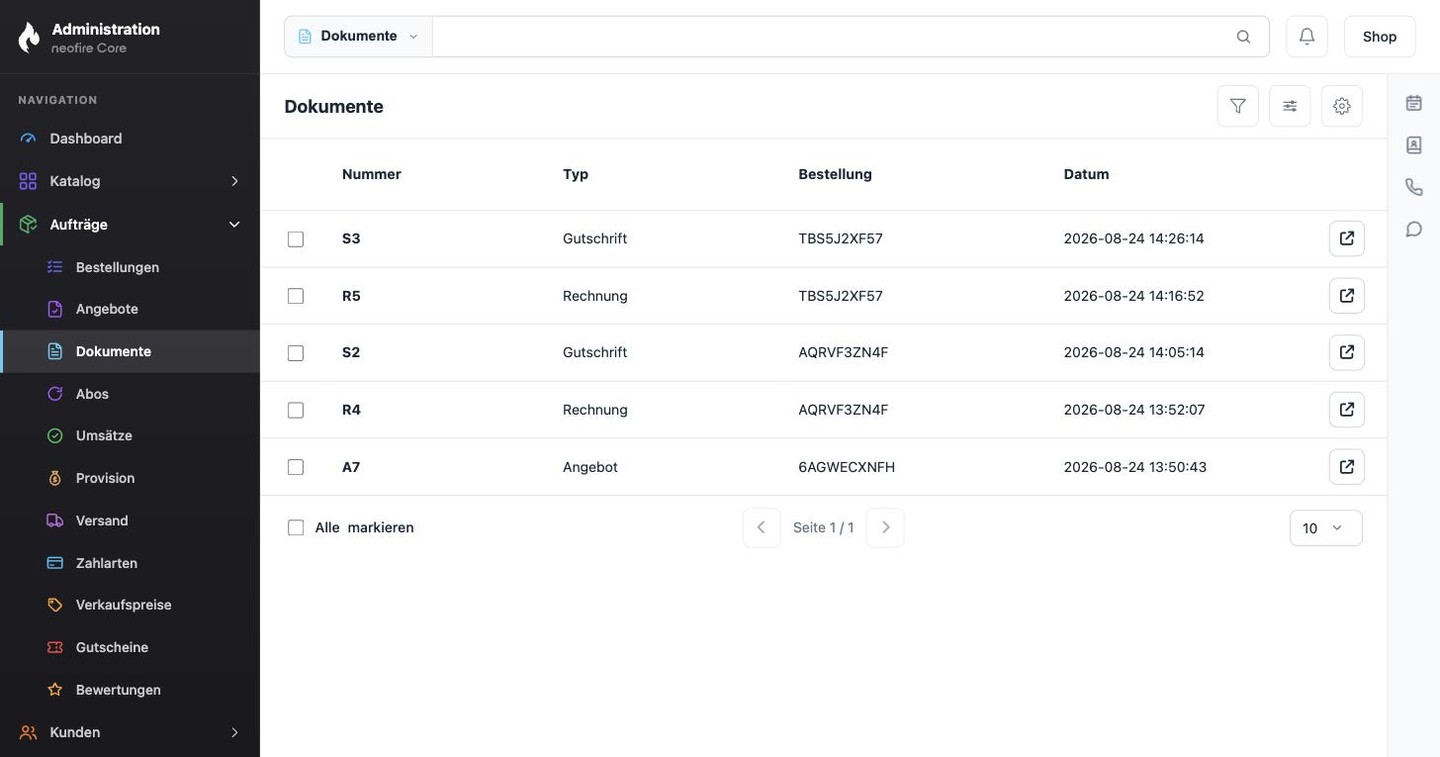Viewport: 1440px width, 757px height.
Task: Go to the next page arrow
Action: [x=885, y=528]
